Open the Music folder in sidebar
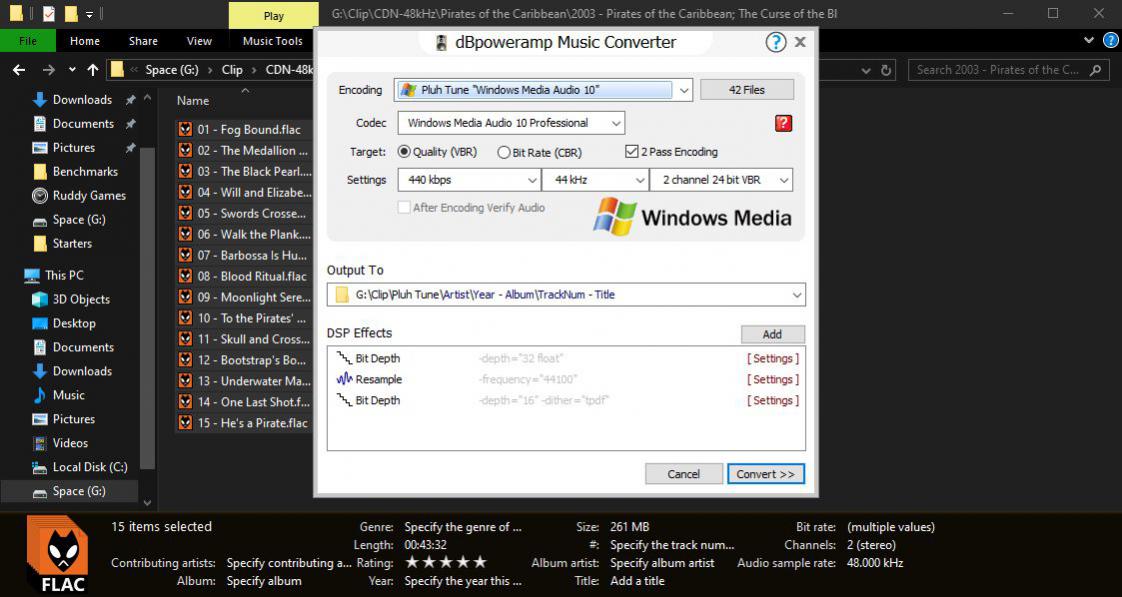 (68, 395)
